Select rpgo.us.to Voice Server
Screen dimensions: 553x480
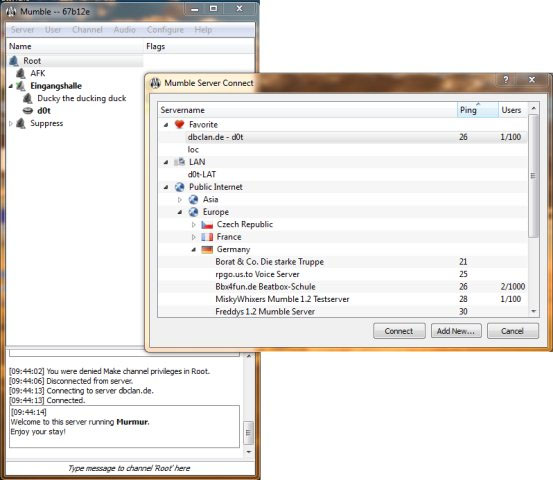point(343,274)
